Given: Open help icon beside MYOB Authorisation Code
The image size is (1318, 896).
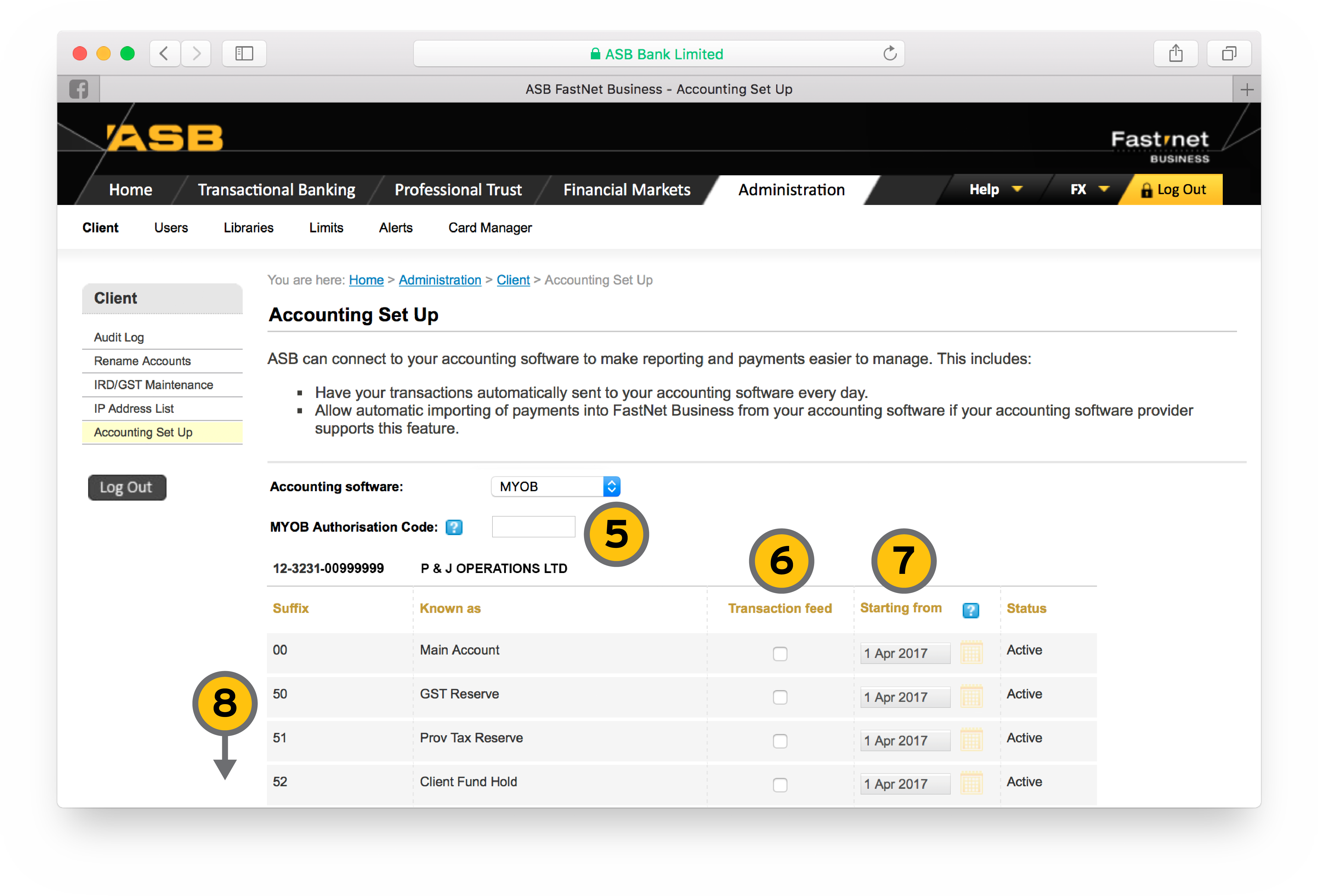Looking at the screenshot, I should pos(454,527).
